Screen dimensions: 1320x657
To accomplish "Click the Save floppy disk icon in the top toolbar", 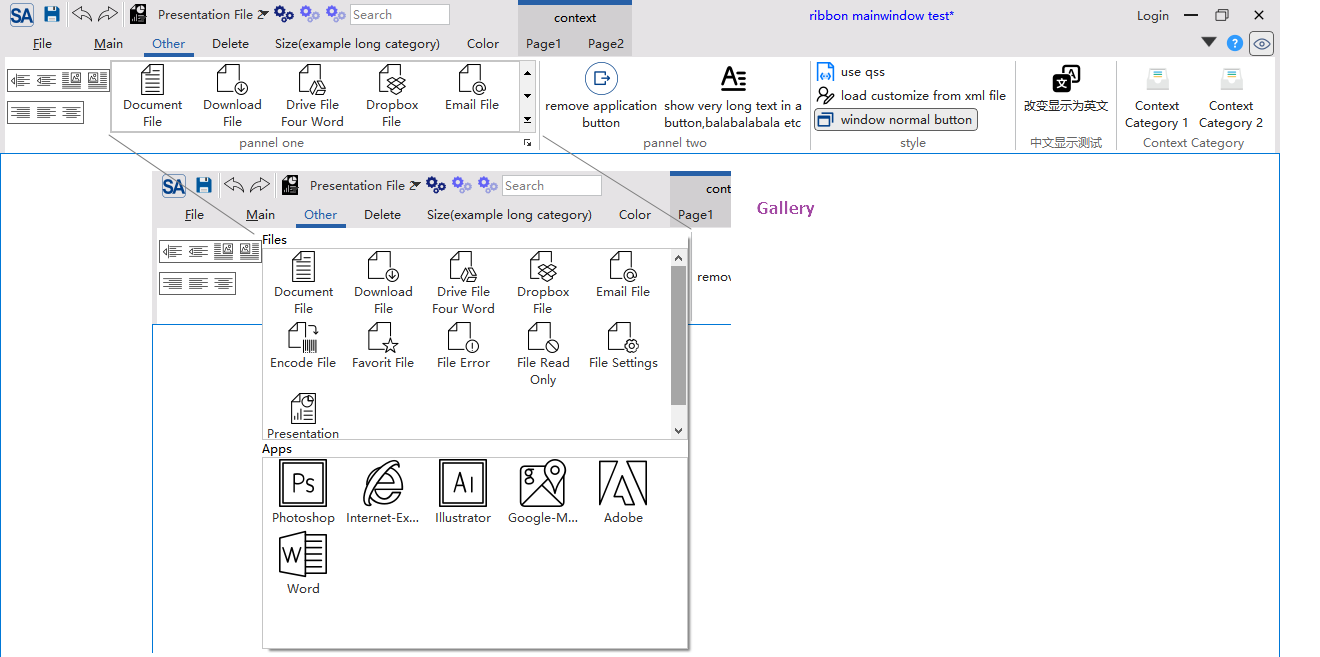I will 52,15.
